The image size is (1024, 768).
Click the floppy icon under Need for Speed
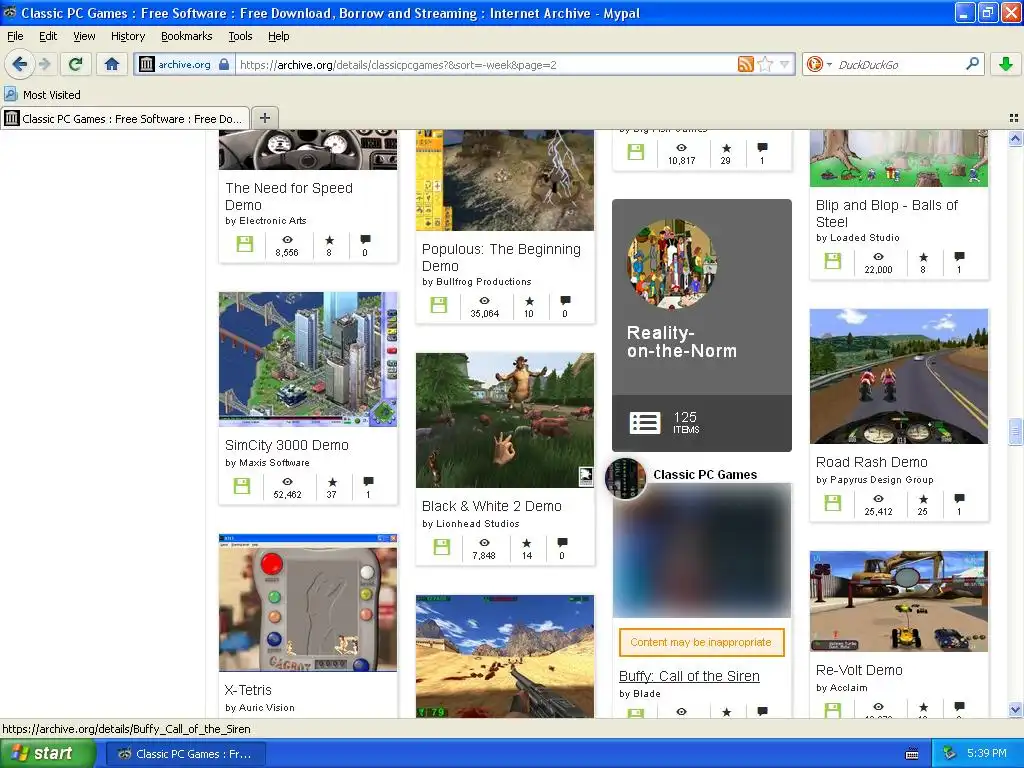pyautogui.click(x=245, y=244)
